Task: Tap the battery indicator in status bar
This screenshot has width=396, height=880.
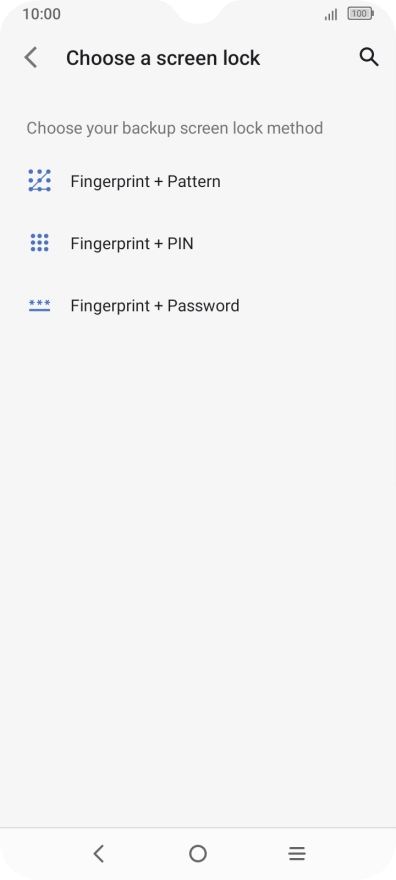Action: (x=360, y=13)
